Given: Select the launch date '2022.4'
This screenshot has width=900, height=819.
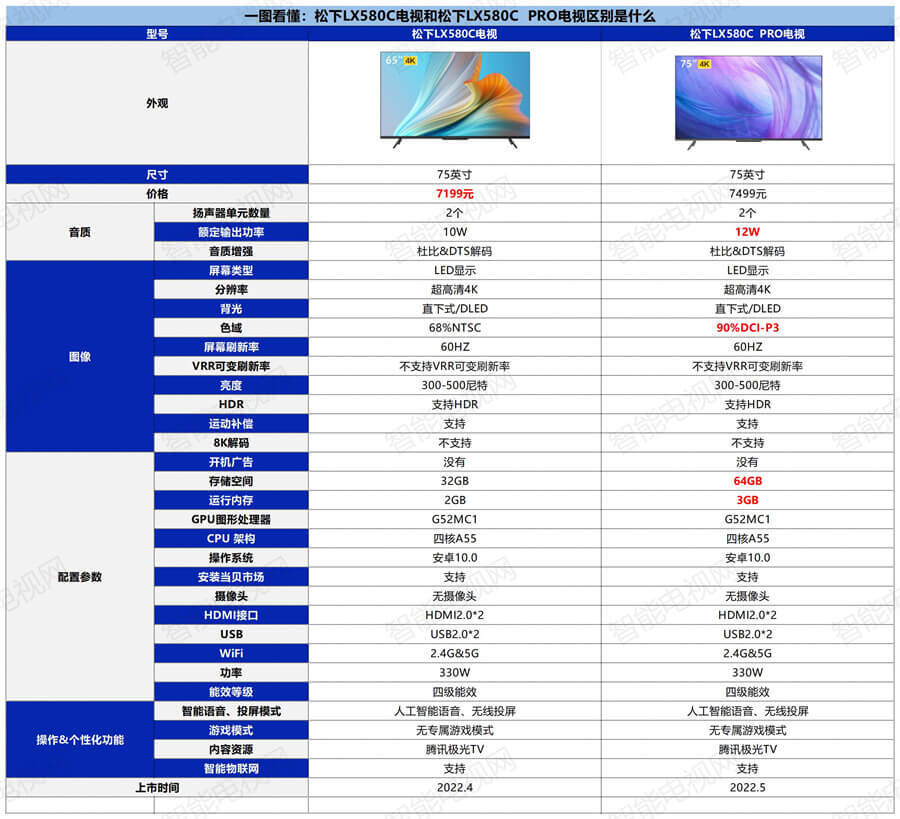Looking at the screenshot, I should coord(455,787).
